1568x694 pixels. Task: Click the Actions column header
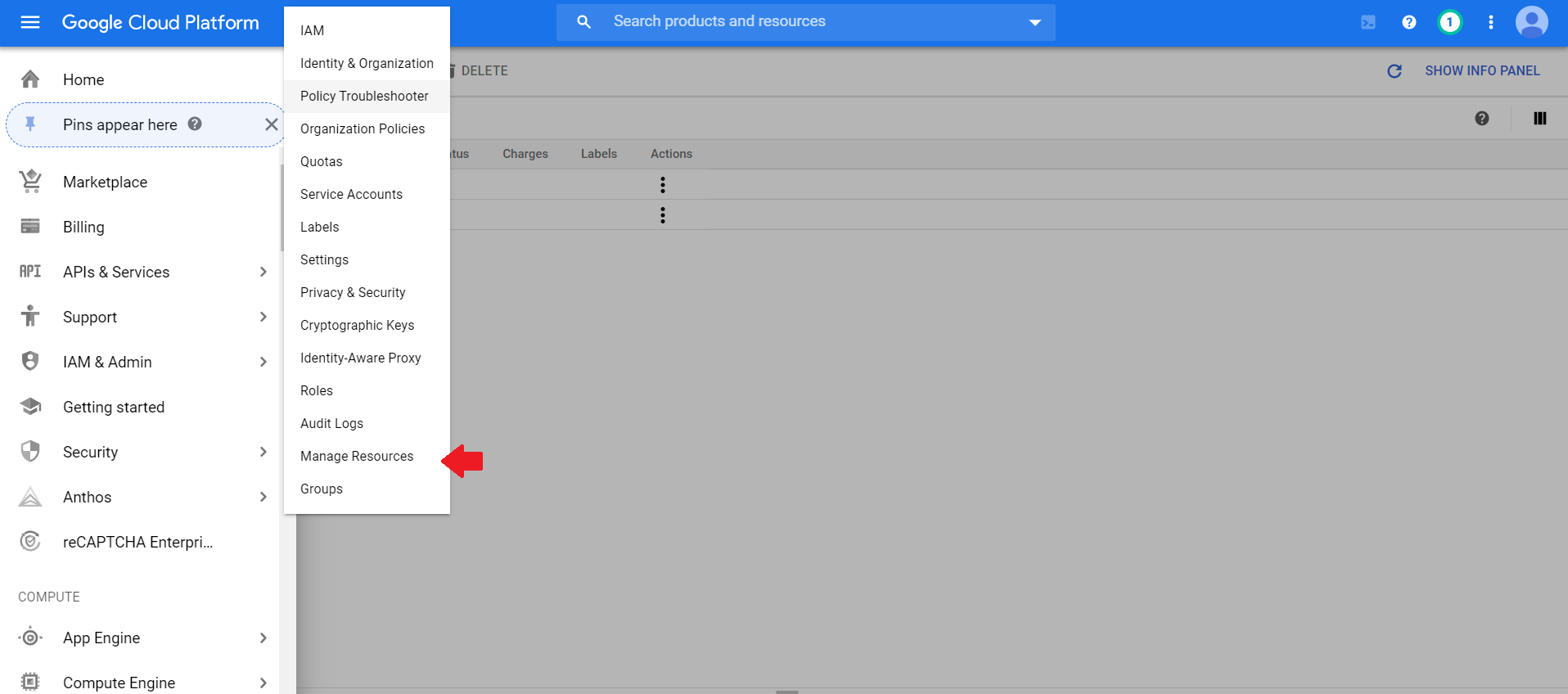671,154
